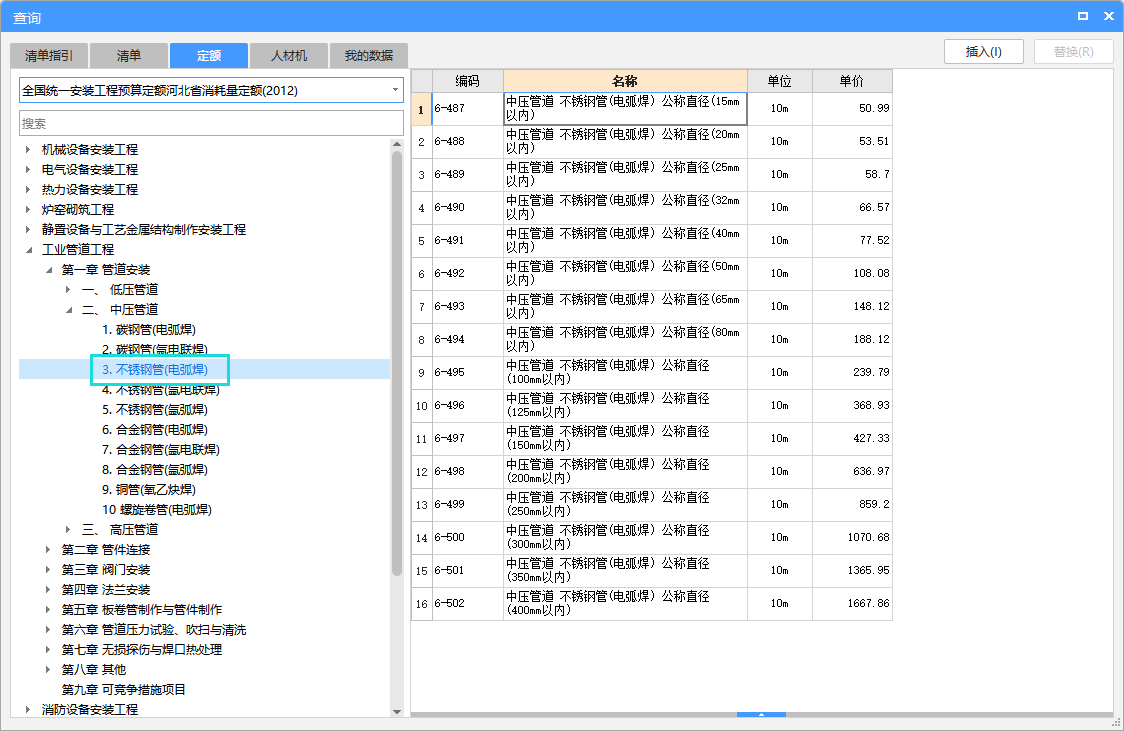Select code cell 6-490
This screenshot has height=731, width=1124.
[467, 208]
